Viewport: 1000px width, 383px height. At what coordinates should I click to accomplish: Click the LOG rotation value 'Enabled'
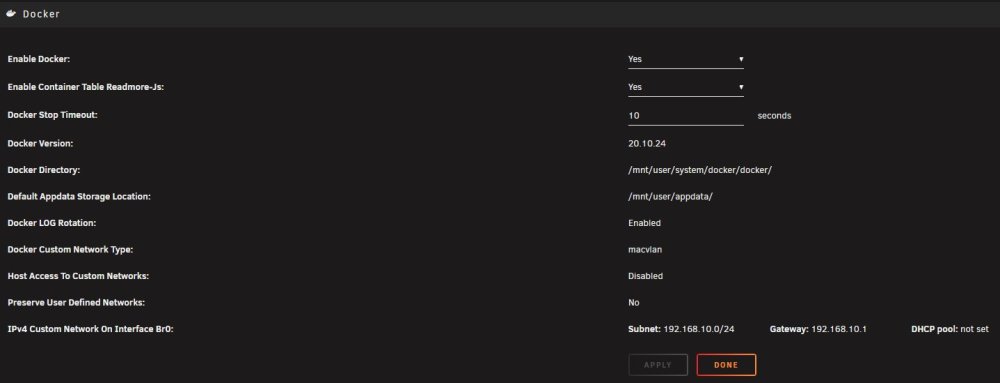pos(644,224)
